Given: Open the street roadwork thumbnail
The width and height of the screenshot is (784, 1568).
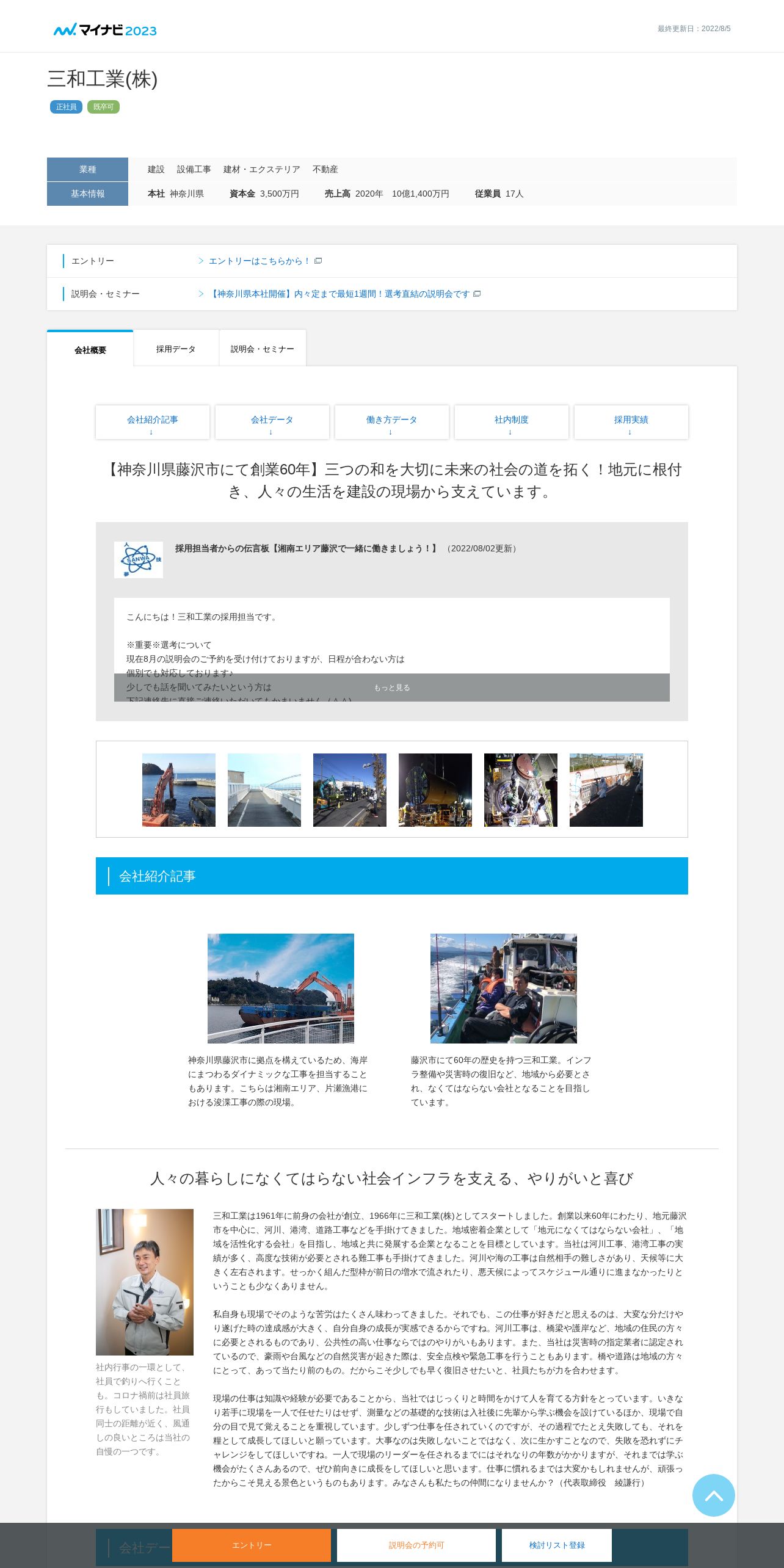Looking at the screenshot, I should (350, 790).
